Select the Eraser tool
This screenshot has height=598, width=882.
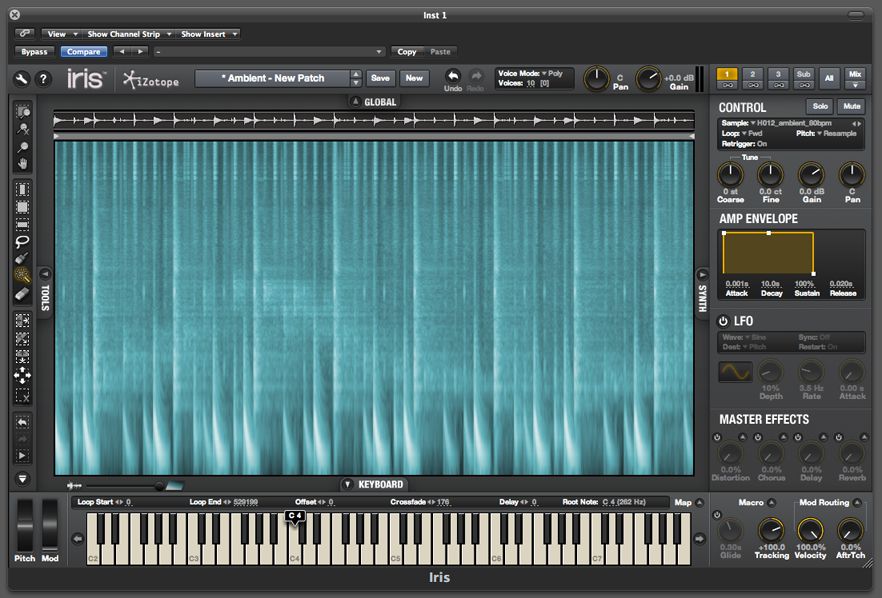(22, 293)
